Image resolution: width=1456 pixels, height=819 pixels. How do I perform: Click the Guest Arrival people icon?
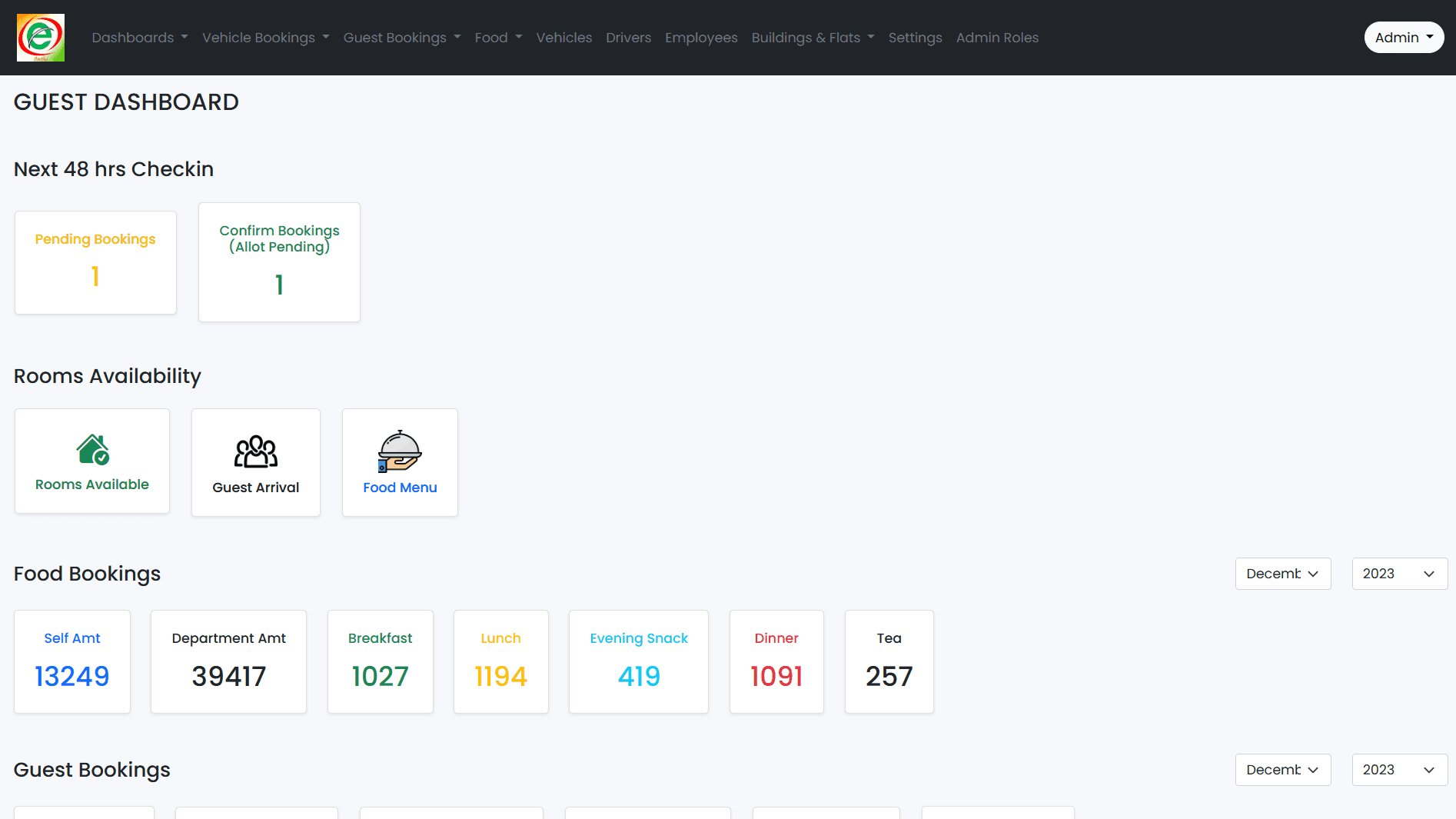click(255, 451)
